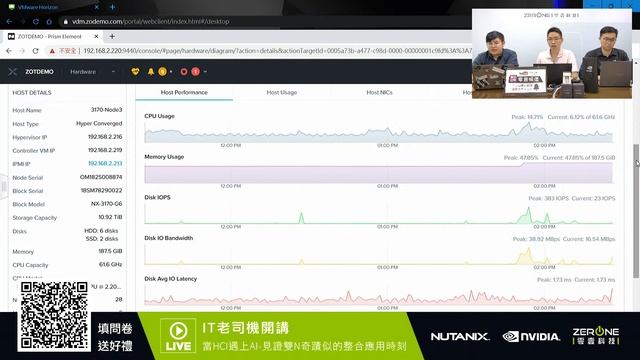
Task: Click the CPU Usage chart title
Action: coord(159,116)
